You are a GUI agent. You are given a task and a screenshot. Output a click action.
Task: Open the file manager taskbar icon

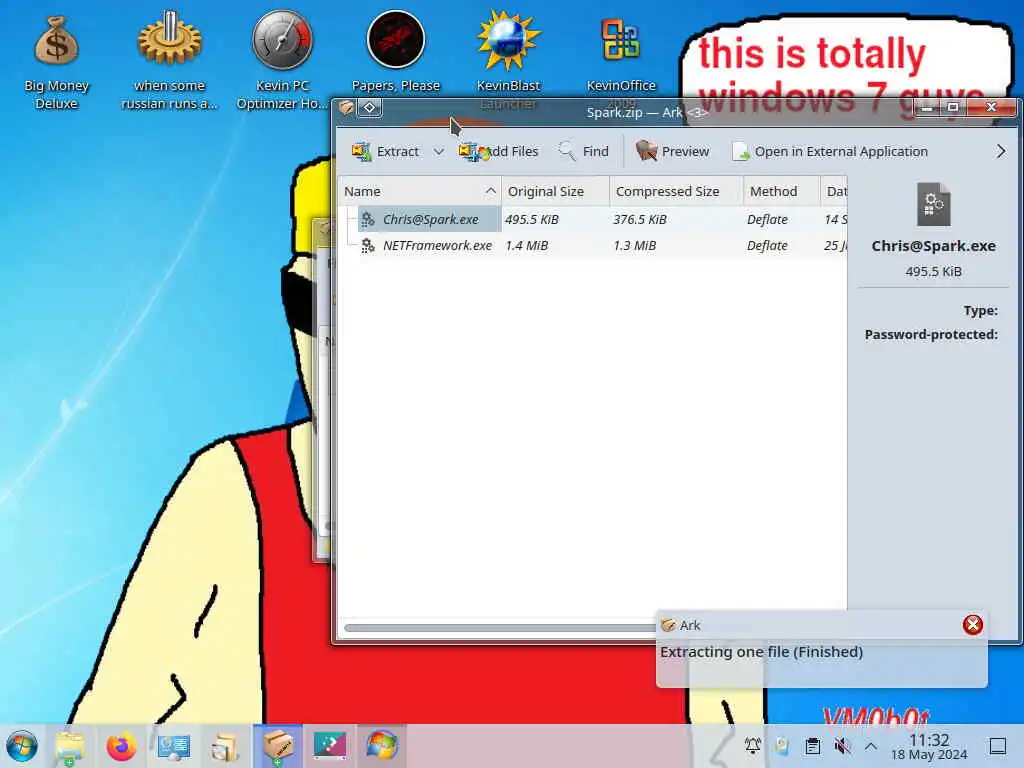point(69,746)
